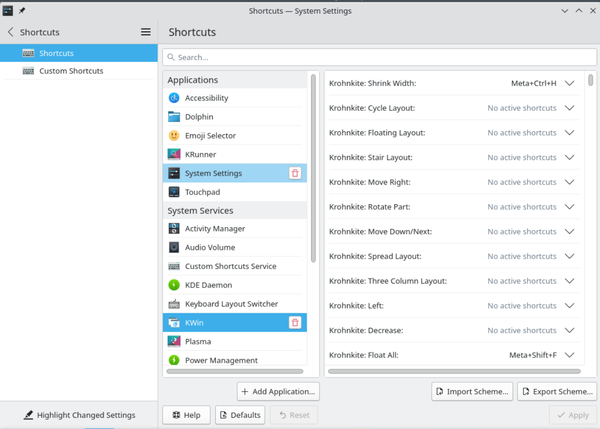600x429 pixels.
Task: Click the Emoji Selector smiley icon
Action: 174,135
